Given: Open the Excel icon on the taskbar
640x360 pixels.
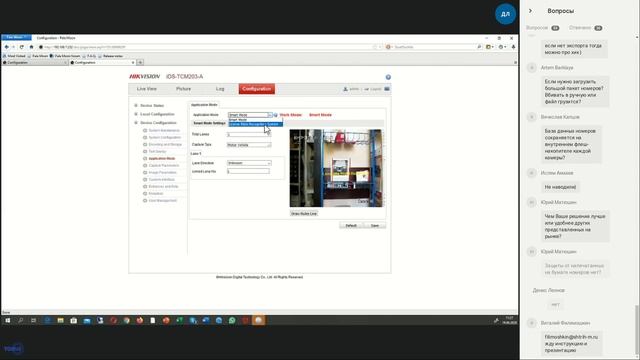Looking at the screenshot, I should (x=179, y=320).
